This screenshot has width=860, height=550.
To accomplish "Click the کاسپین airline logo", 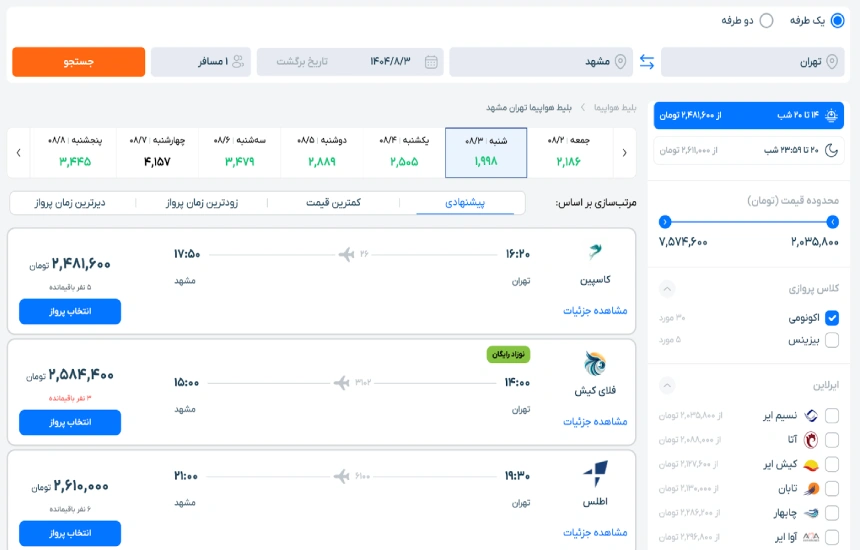I will point(595,252).
